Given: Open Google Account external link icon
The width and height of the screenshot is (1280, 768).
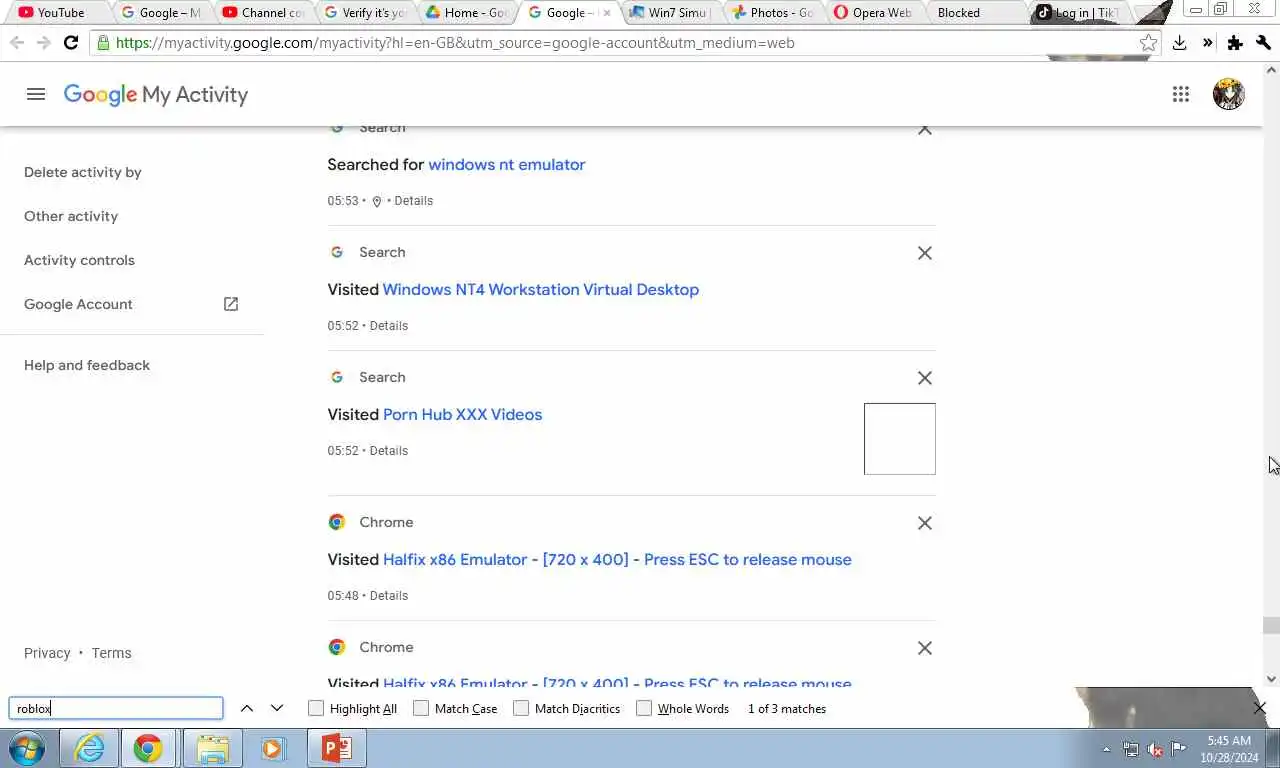Looking at the screenshot, I should click(x=231, y=304).
